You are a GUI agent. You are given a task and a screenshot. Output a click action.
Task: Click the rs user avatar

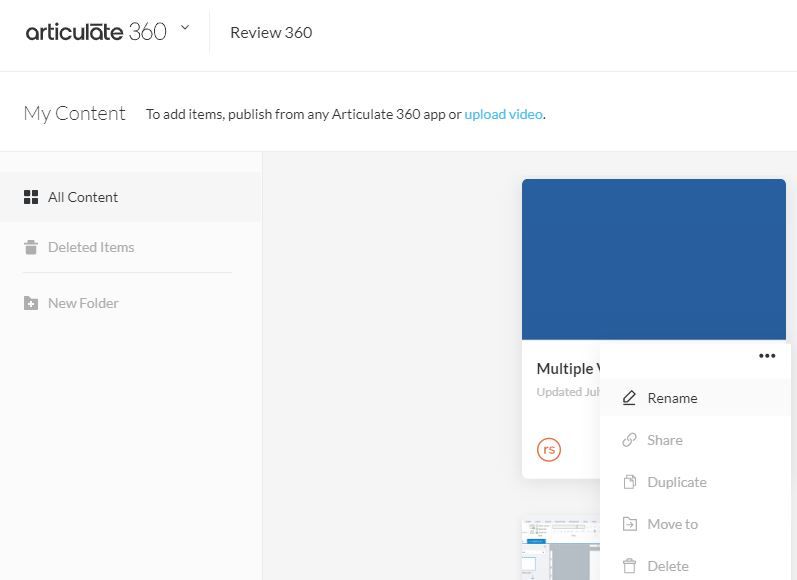tap(549, 450)
